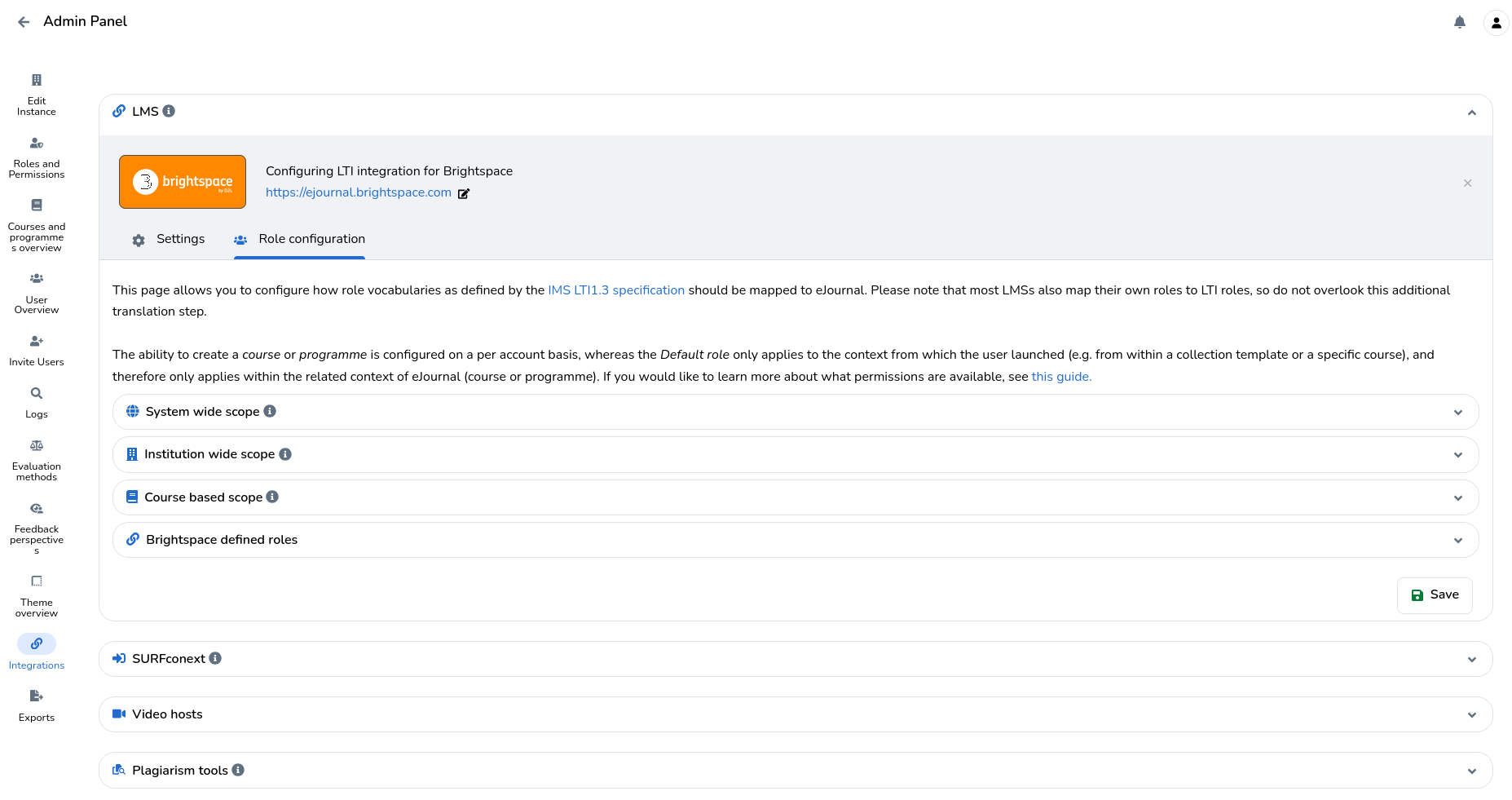Image resolution: width=1512 pixels, height=800 pixels.
Task: Open Roles and Permissions section
Action: (37, 157)
